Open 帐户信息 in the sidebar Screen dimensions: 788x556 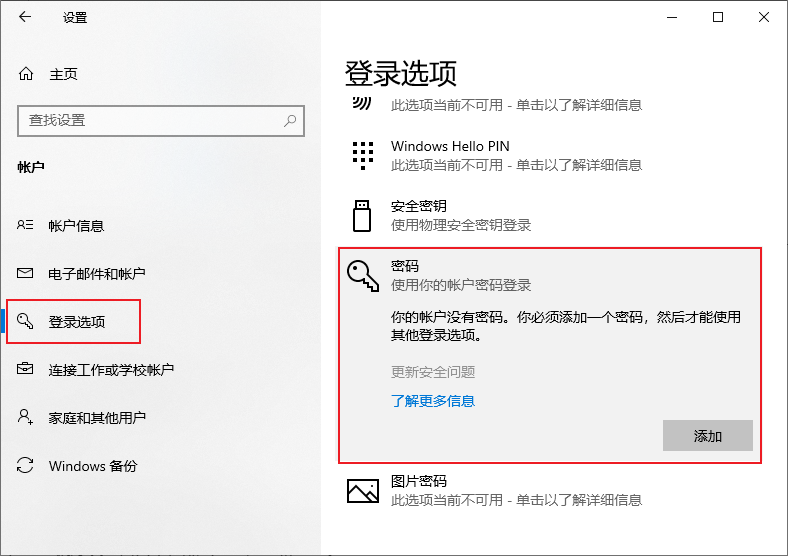tap(76, 226)
